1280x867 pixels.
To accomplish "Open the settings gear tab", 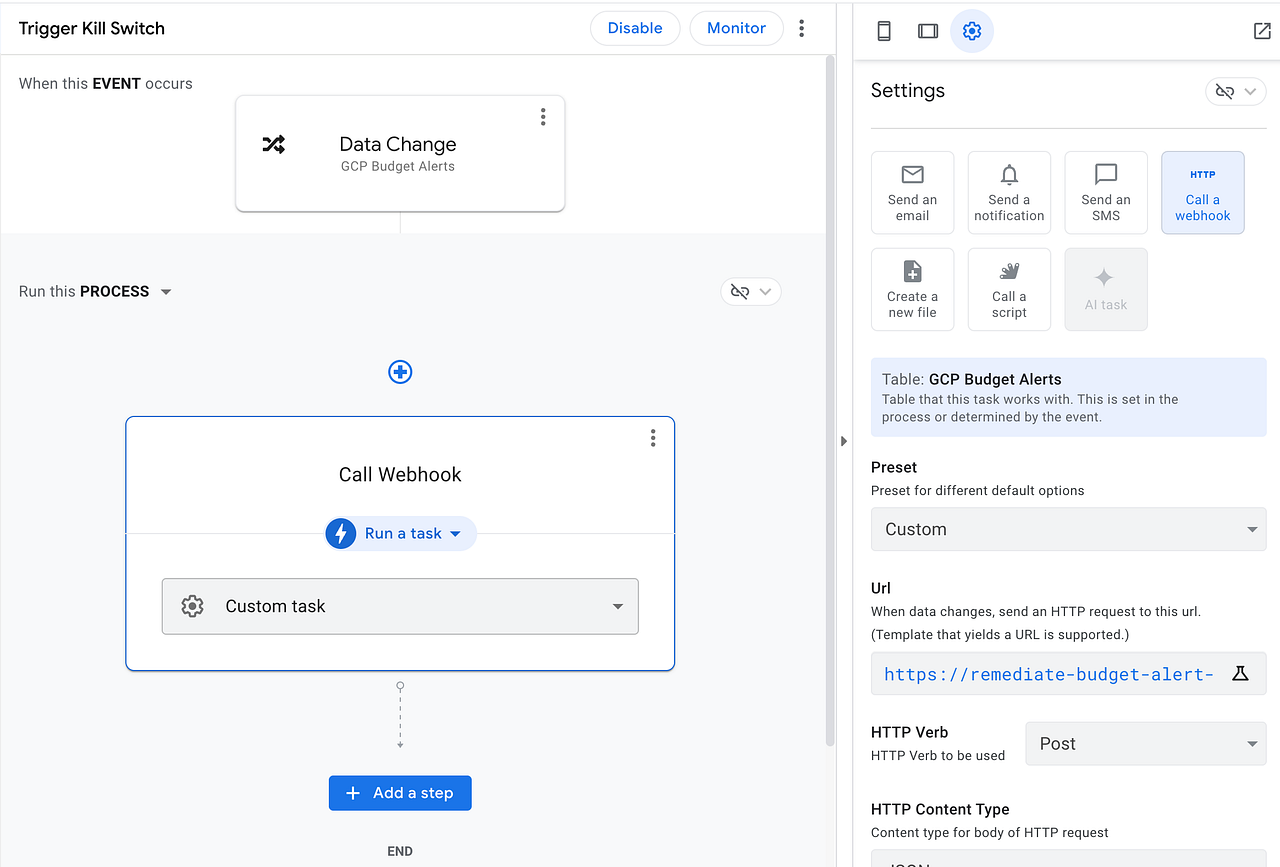I will 972,30.
